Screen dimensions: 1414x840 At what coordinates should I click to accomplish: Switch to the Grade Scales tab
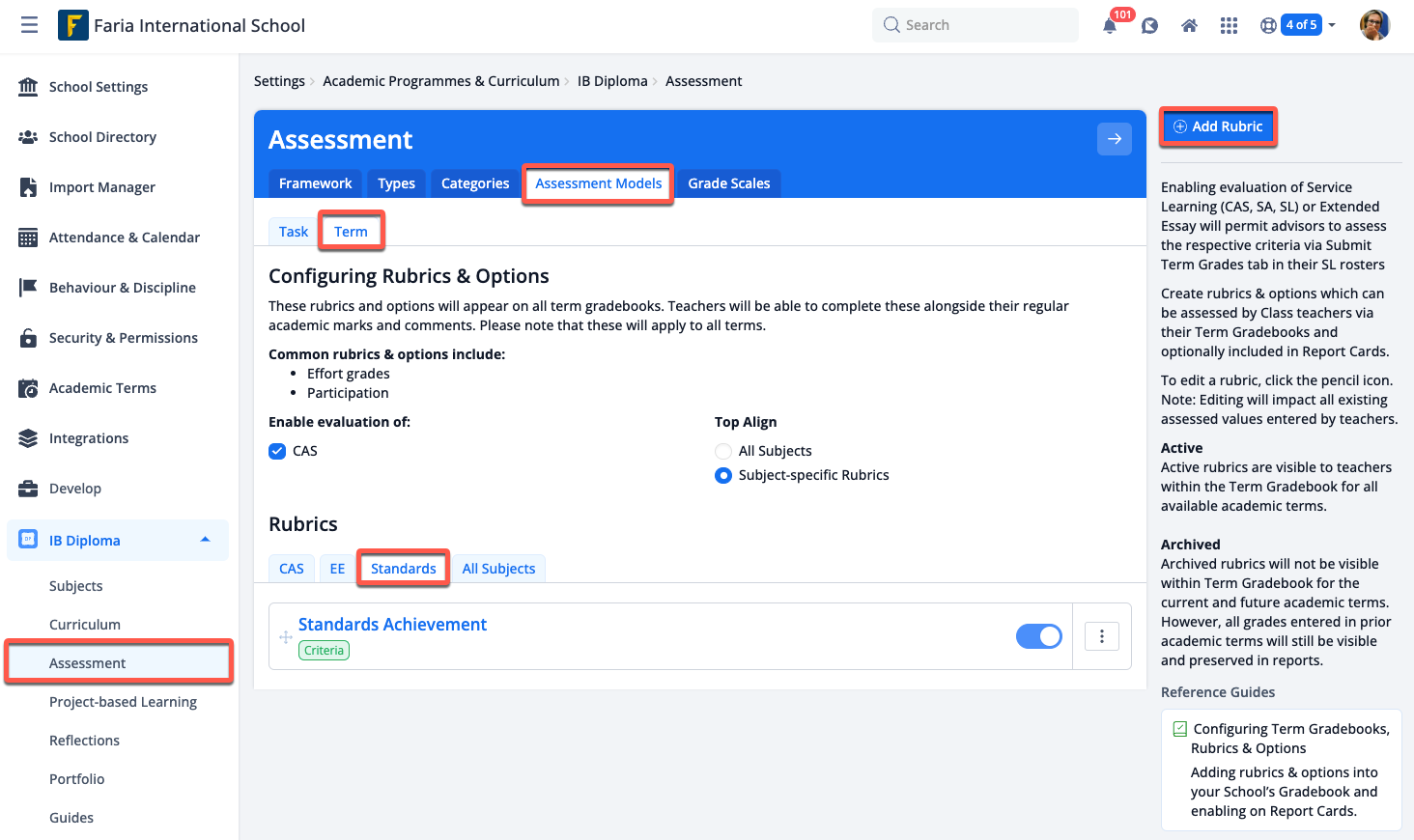(728, 183)
